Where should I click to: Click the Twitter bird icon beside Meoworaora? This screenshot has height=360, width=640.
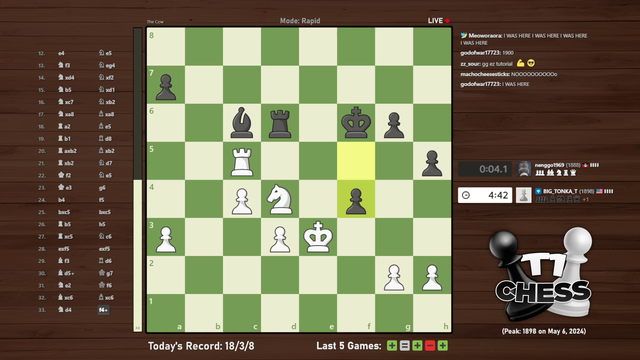pyautogui.click(x=464, y=36)
